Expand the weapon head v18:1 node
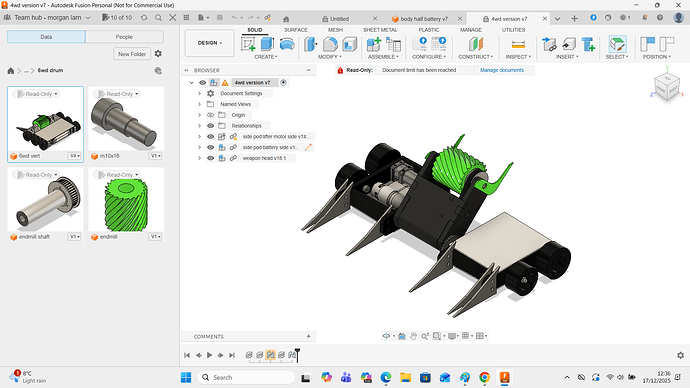 point(199,158)
